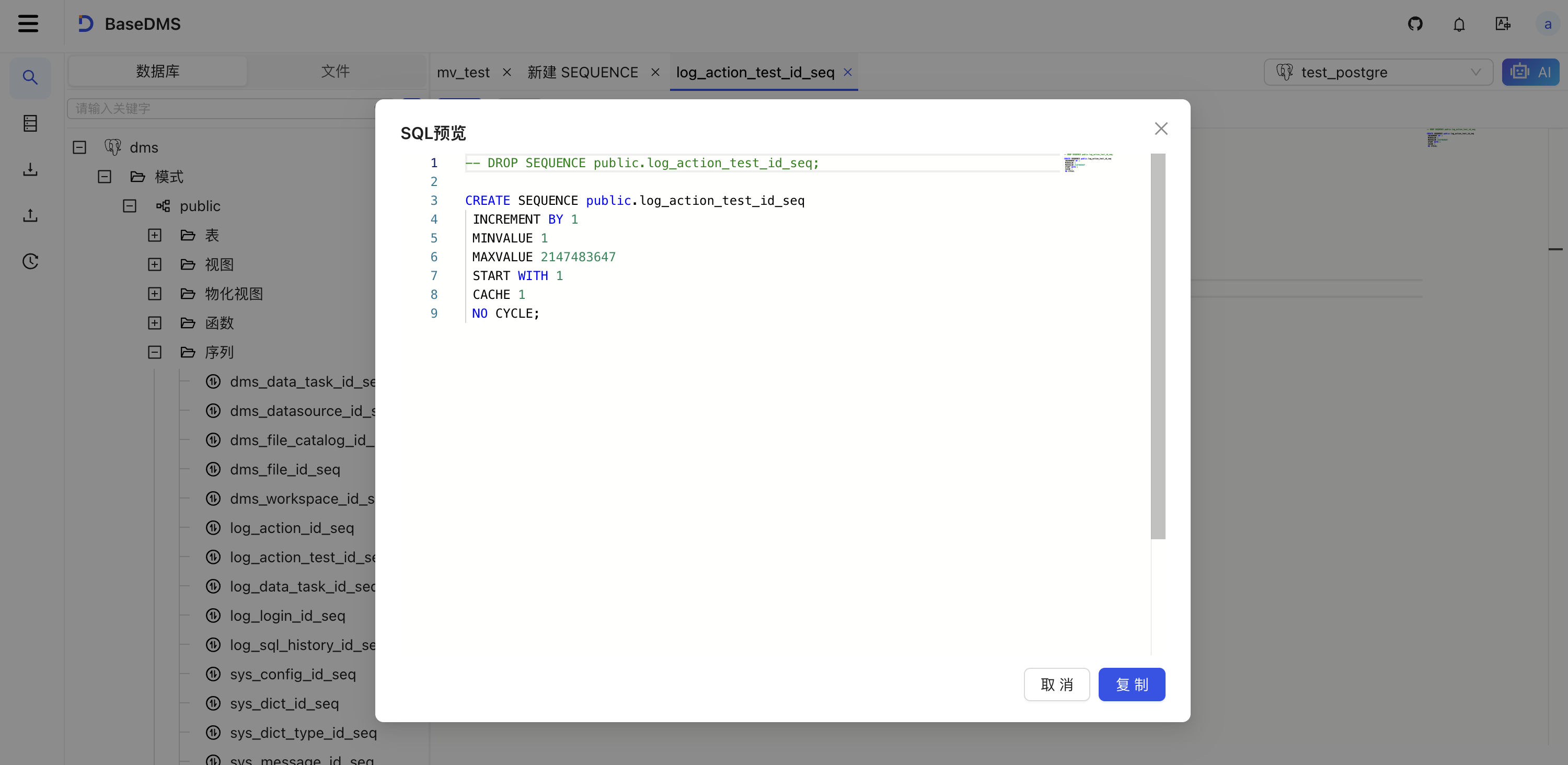Viewport: 1568px width, 765px height.
Task: Select dms_file_catalog_id_seq sequence
Action: pyautogui.click(x=302, y=440)
